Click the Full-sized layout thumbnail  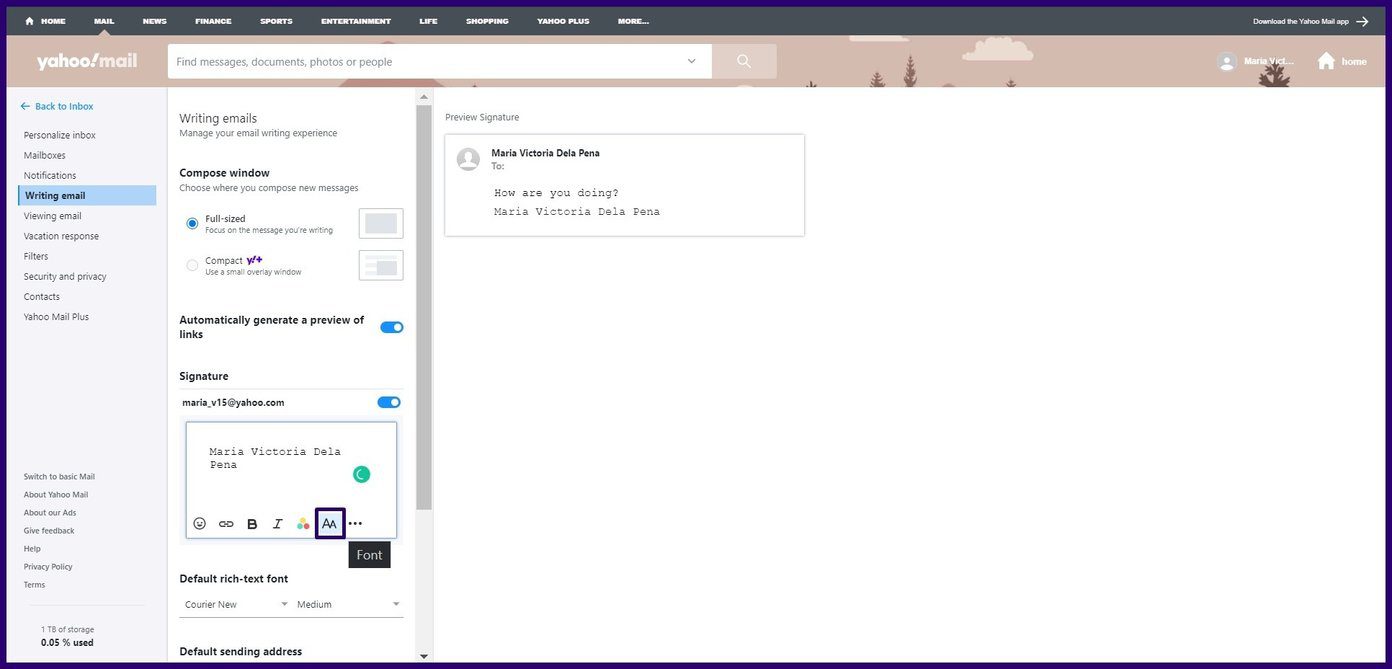coord(381,224)
